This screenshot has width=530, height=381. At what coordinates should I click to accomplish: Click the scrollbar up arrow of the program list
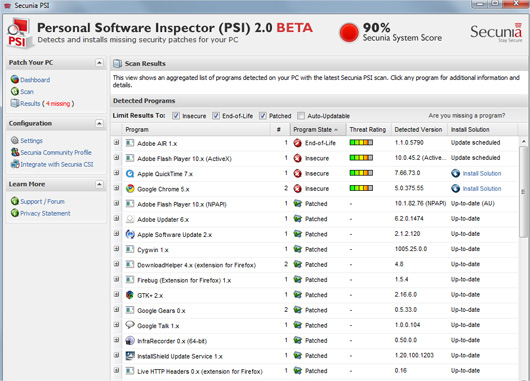tap(523, 141)
